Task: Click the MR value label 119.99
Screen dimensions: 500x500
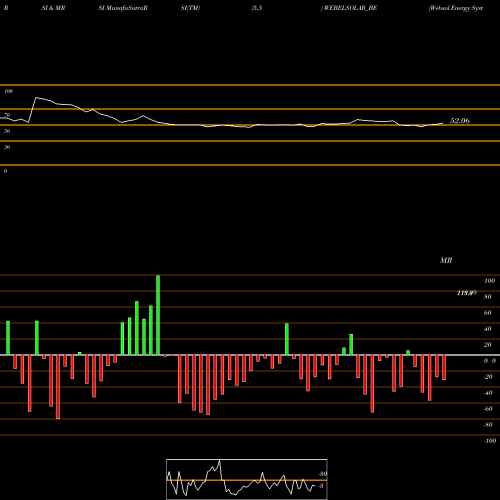Action: click(x=467, y=293)
